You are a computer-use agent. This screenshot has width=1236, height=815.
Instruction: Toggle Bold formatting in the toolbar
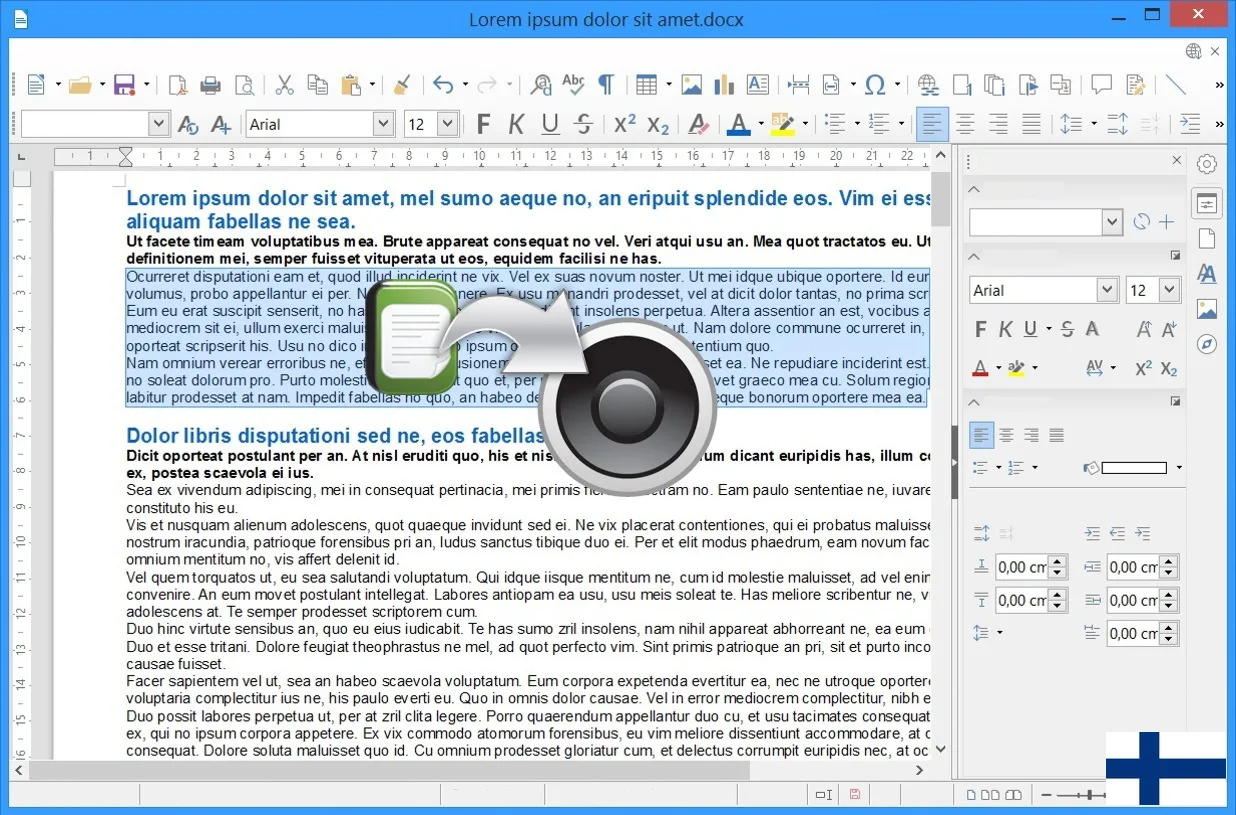pyautogui.click(x=483, y=124)
